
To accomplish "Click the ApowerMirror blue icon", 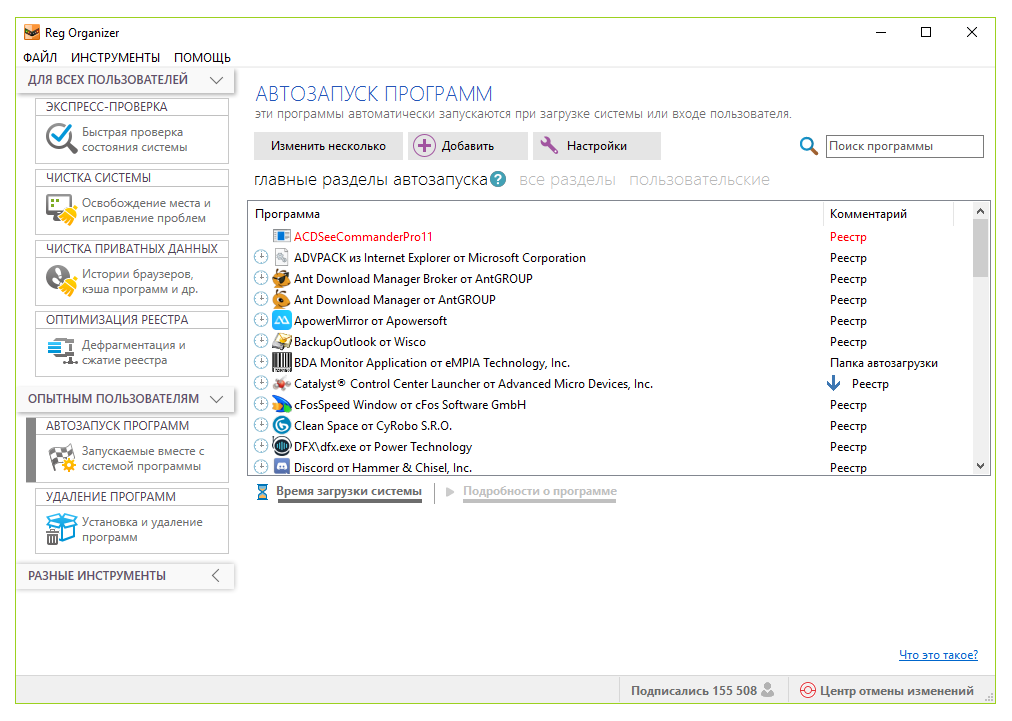I will (281, 320).
